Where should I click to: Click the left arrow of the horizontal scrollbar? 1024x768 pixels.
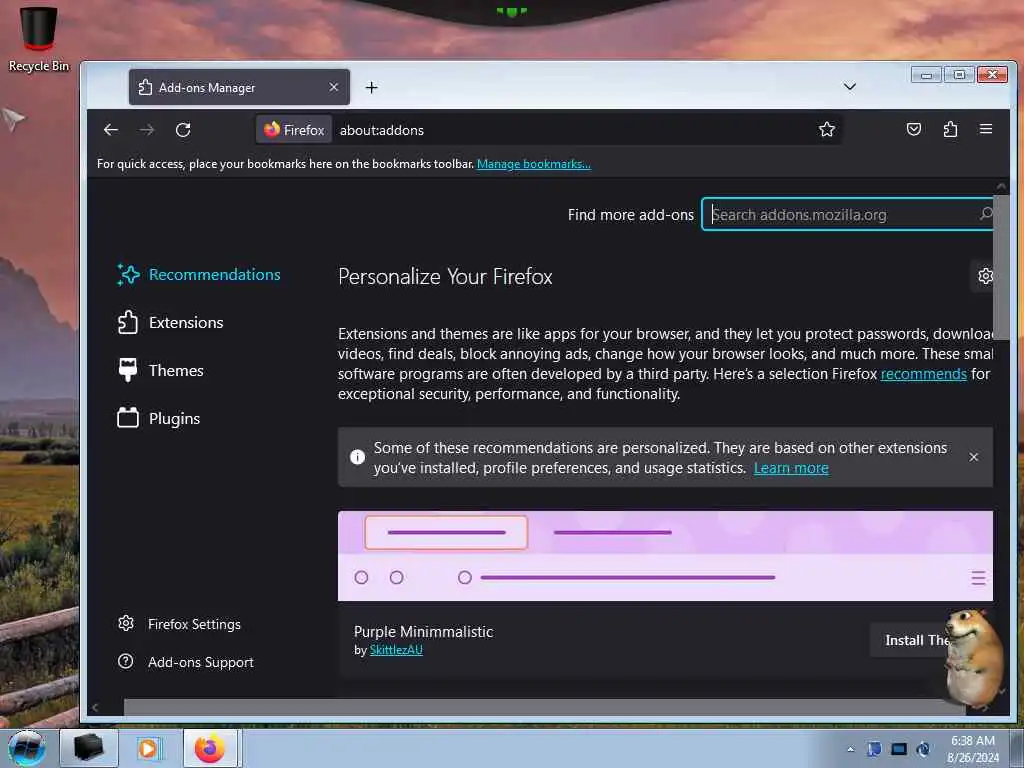pos(95,707)
